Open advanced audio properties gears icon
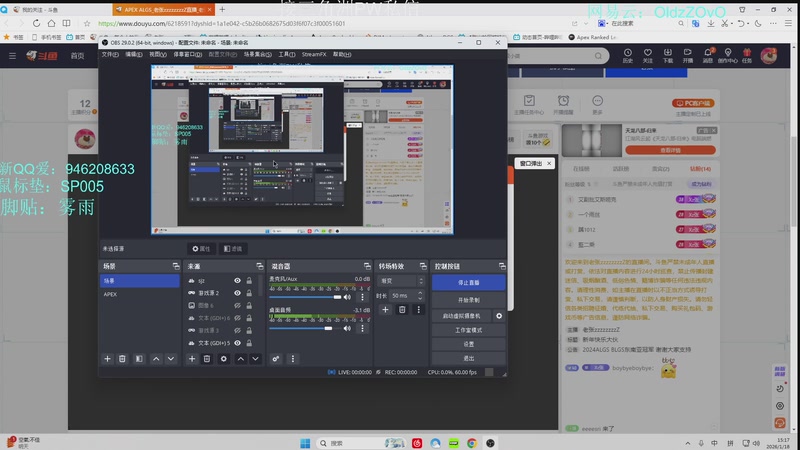Viewport: 800px width, 450px height. click(276, 358)
